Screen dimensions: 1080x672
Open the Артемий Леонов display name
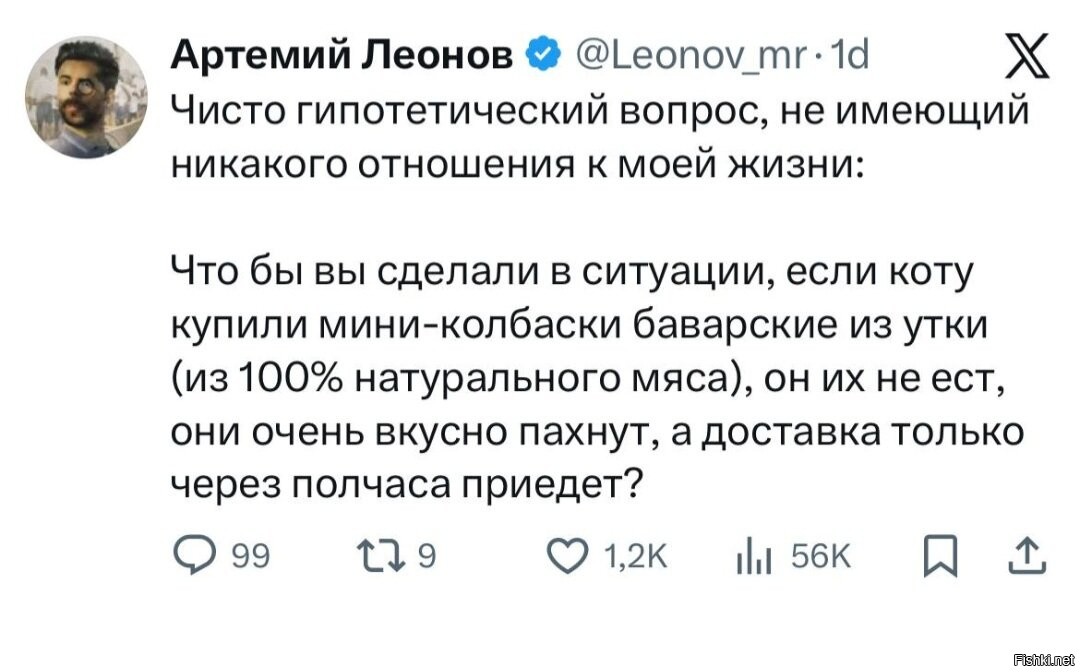[x=342, y=55]
